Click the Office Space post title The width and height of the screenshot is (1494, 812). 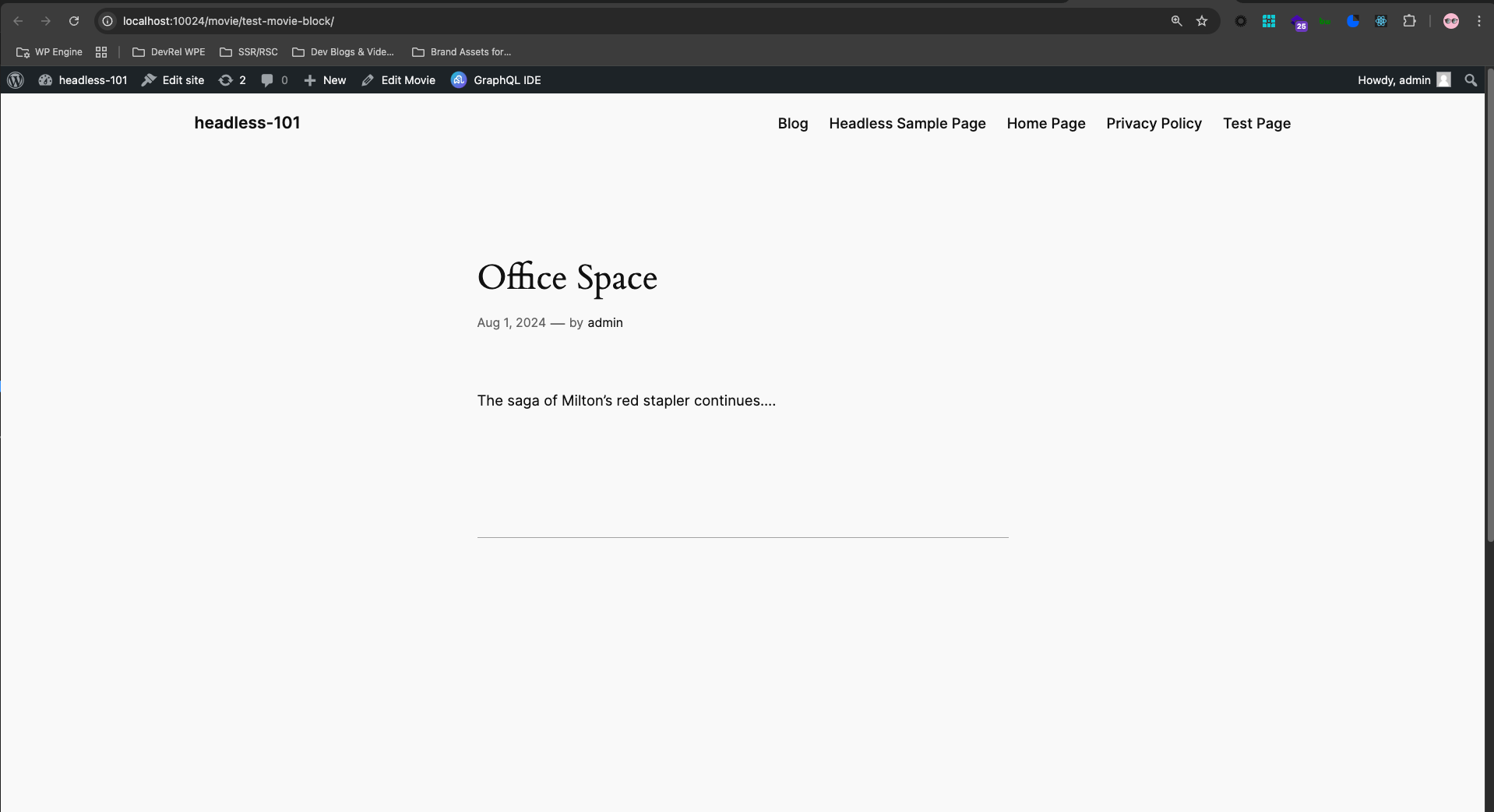click(567, 278)
